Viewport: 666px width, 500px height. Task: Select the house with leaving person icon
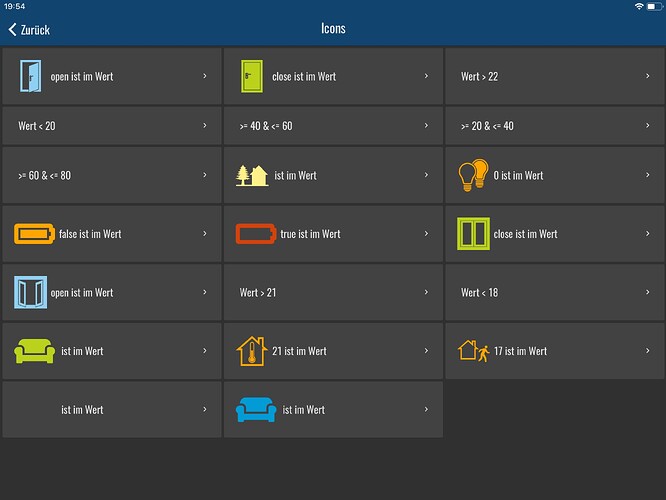[x=472, y=351]
